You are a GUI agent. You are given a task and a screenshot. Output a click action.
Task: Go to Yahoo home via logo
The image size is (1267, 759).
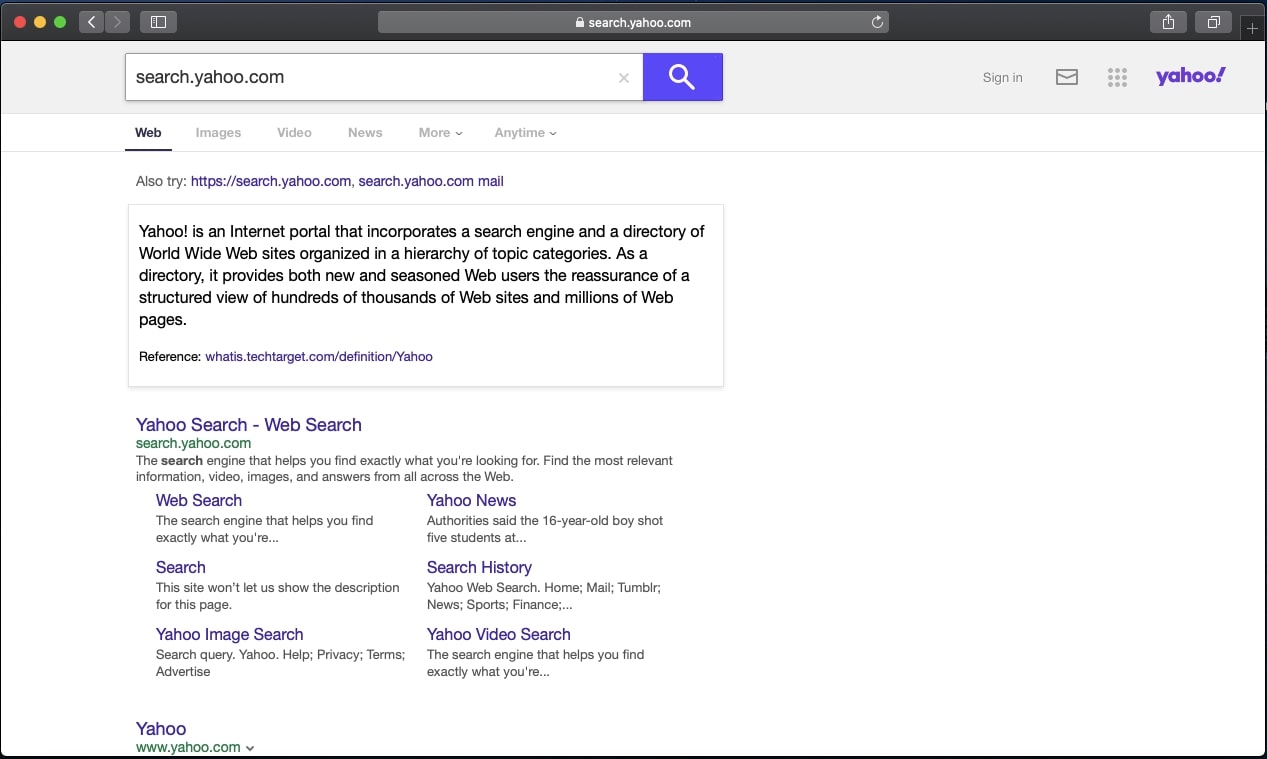(x=1190, y=76)
